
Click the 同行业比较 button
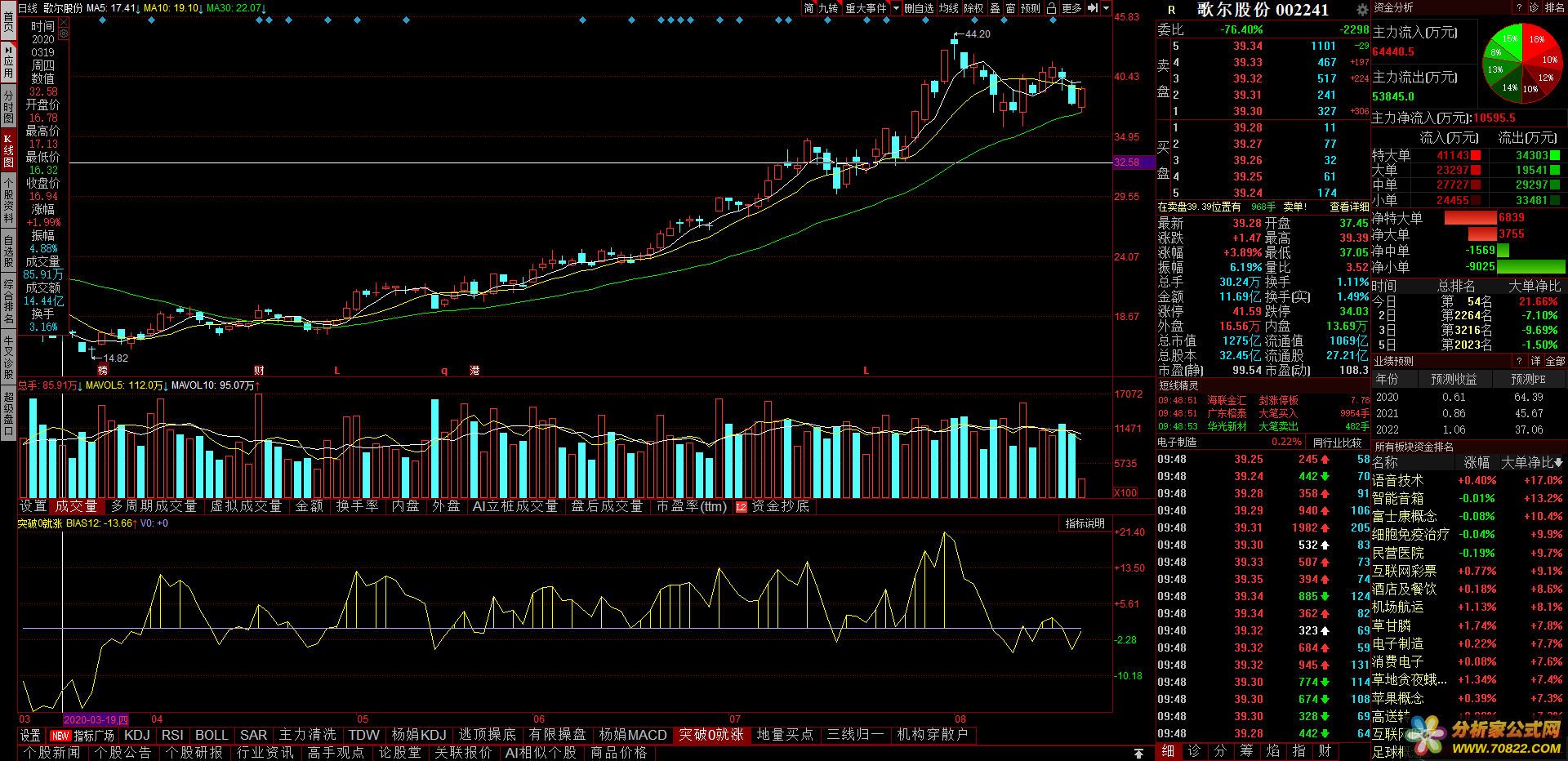[x=1338, y=443]
